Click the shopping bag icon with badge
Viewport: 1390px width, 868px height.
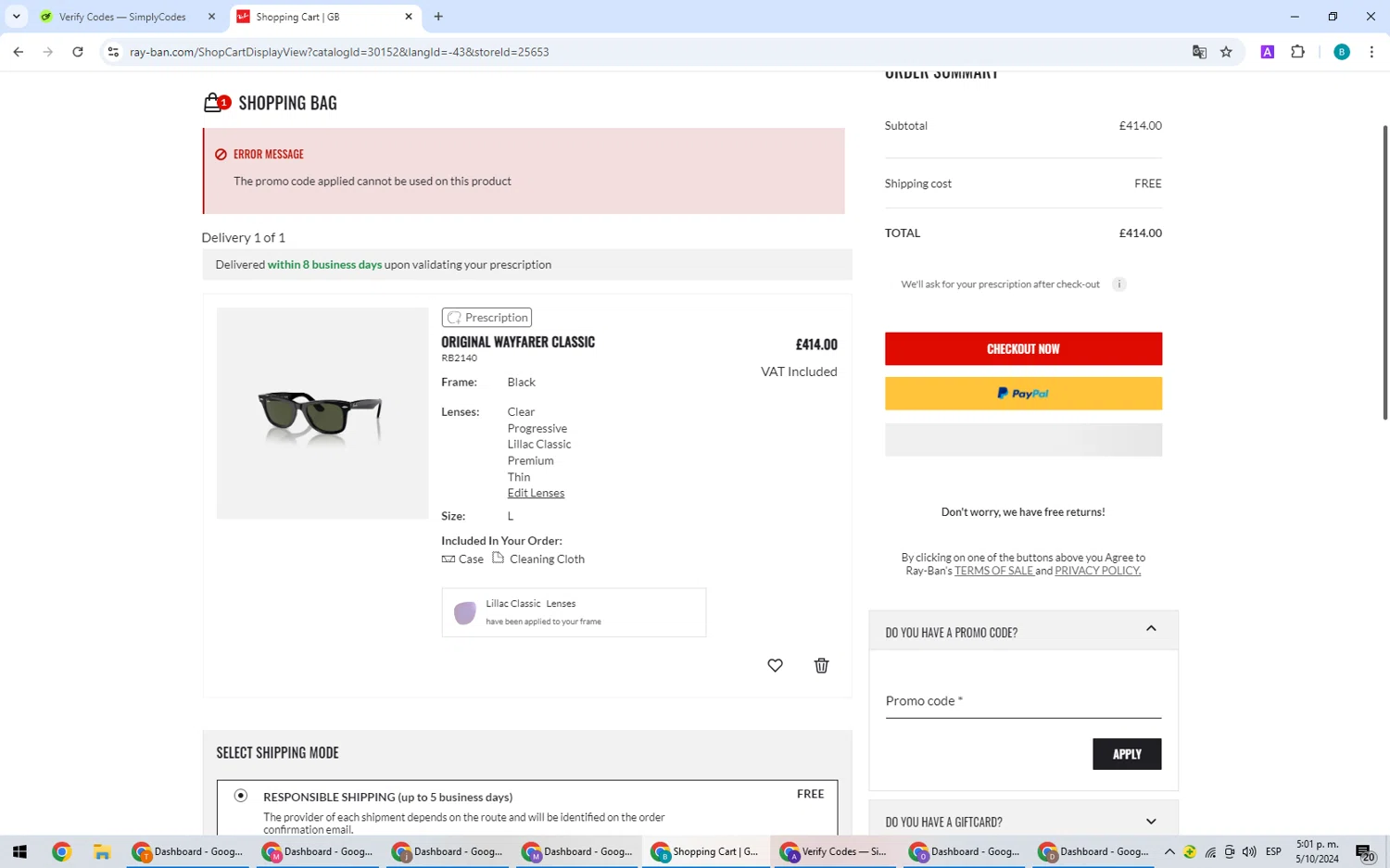click(x=217, y=103)
